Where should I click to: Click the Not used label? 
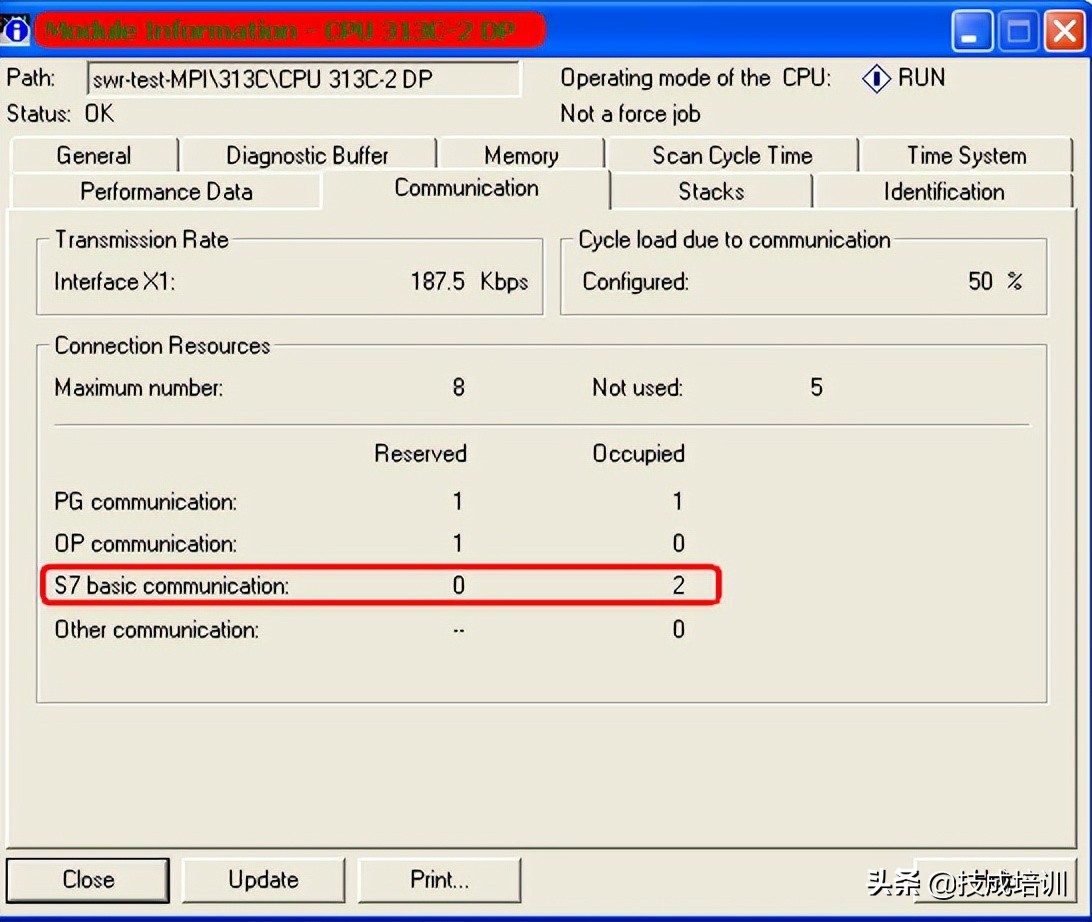tap(637, 387)
